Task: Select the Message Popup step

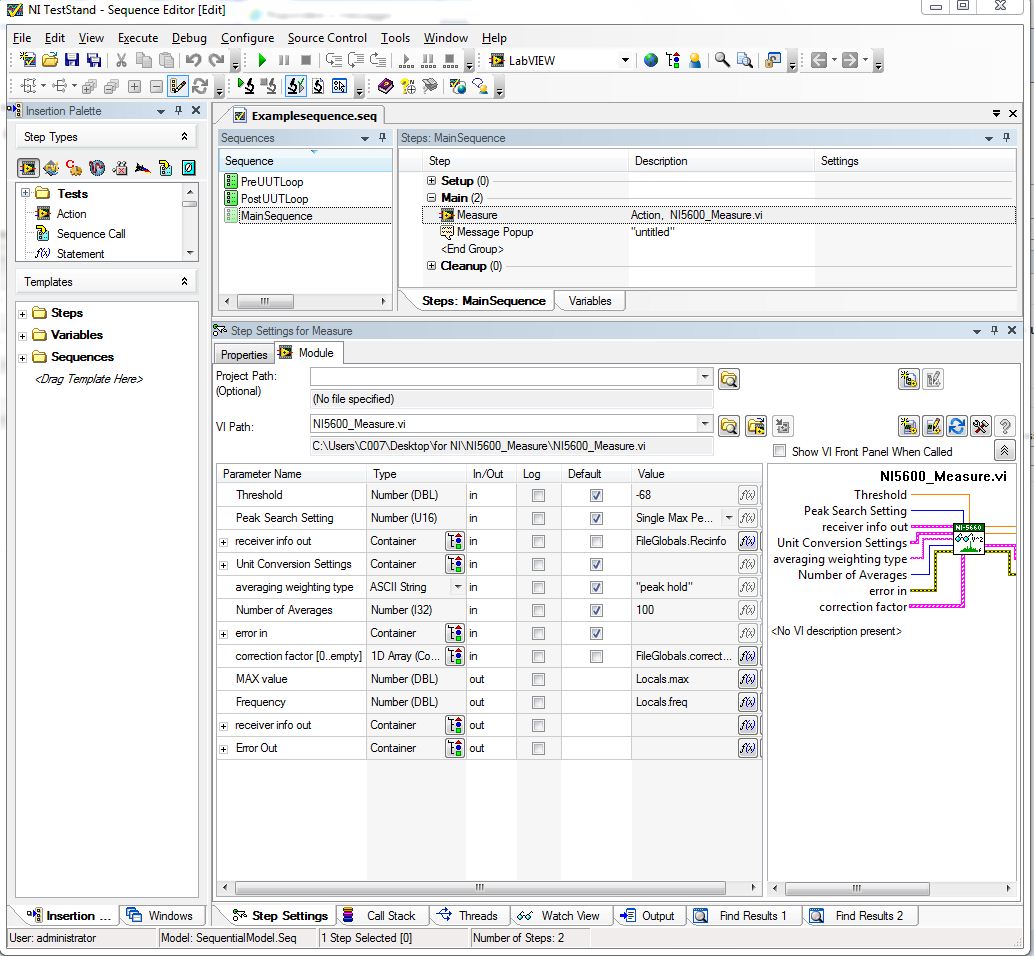Action: click(x=494, y=232)
